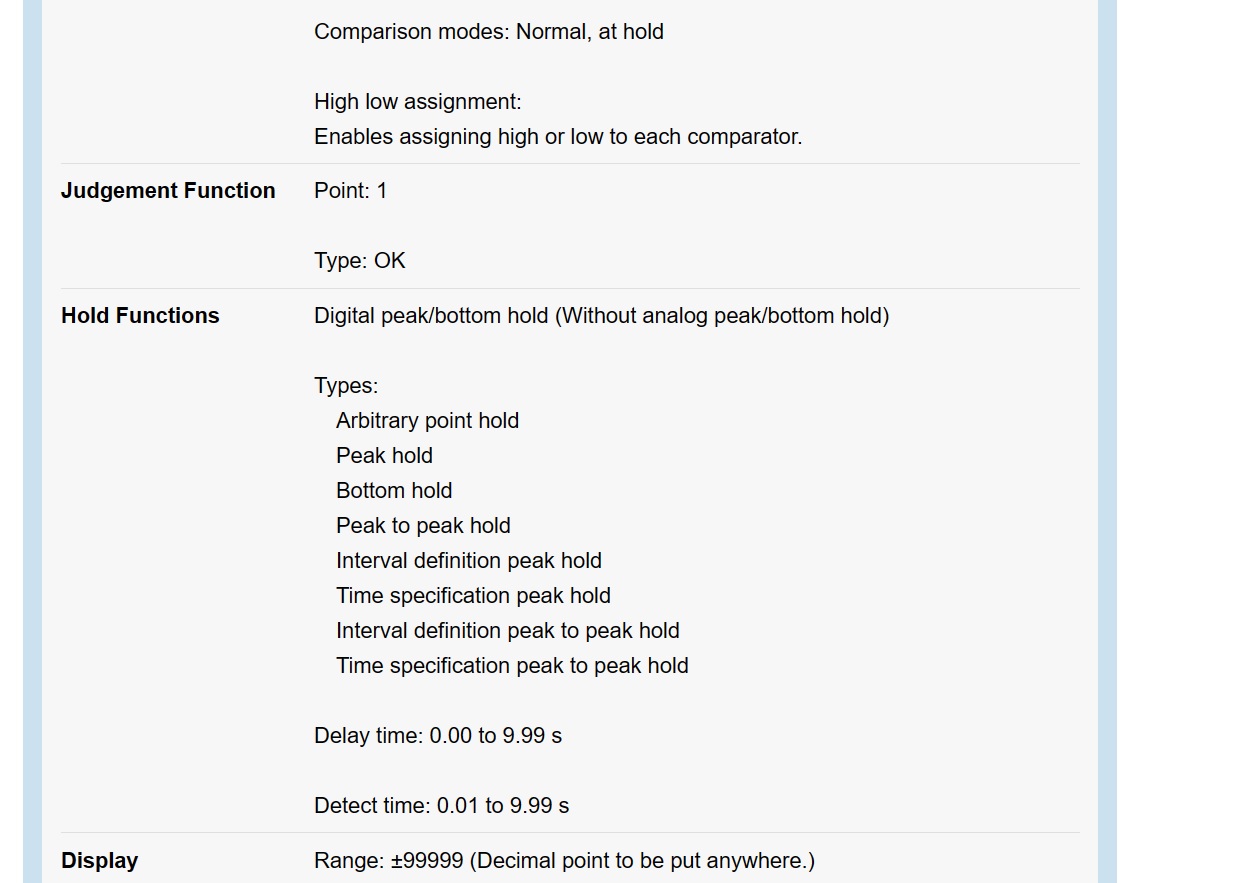Click the 'Types:' label

pyautogui.click(x=346, y=386)
